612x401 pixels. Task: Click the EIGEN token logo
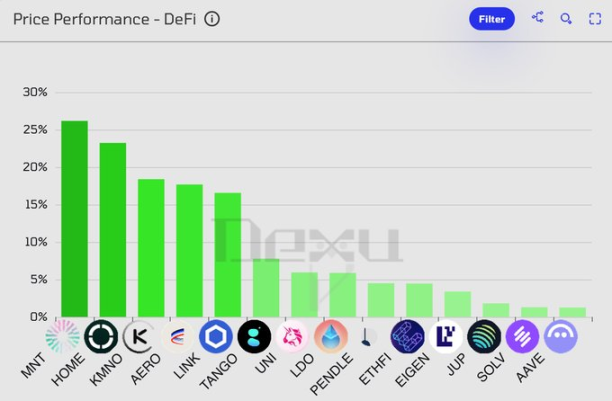coord(446,336)
